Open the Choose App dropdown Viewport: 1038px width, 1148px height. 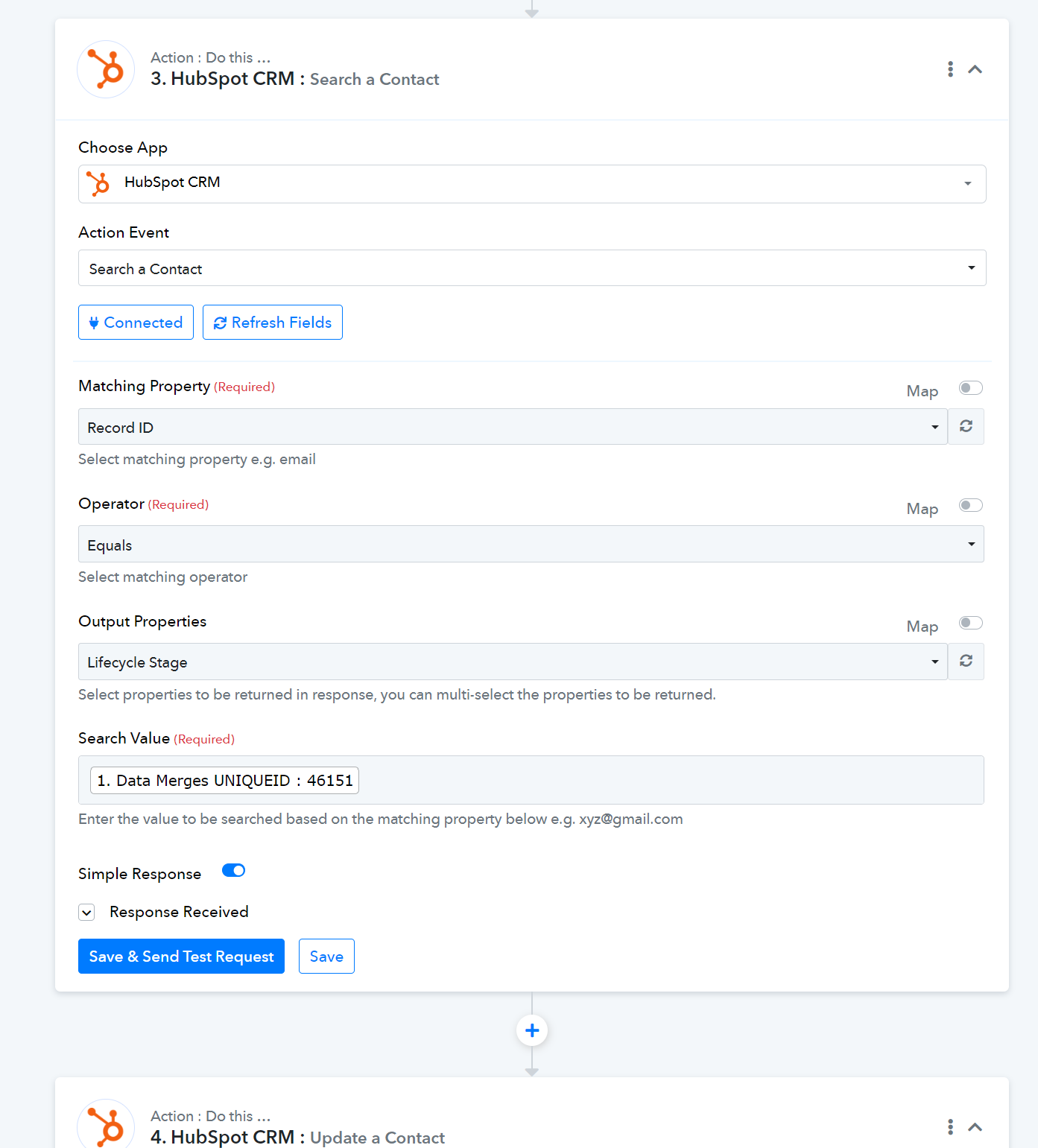pos(532,183)
